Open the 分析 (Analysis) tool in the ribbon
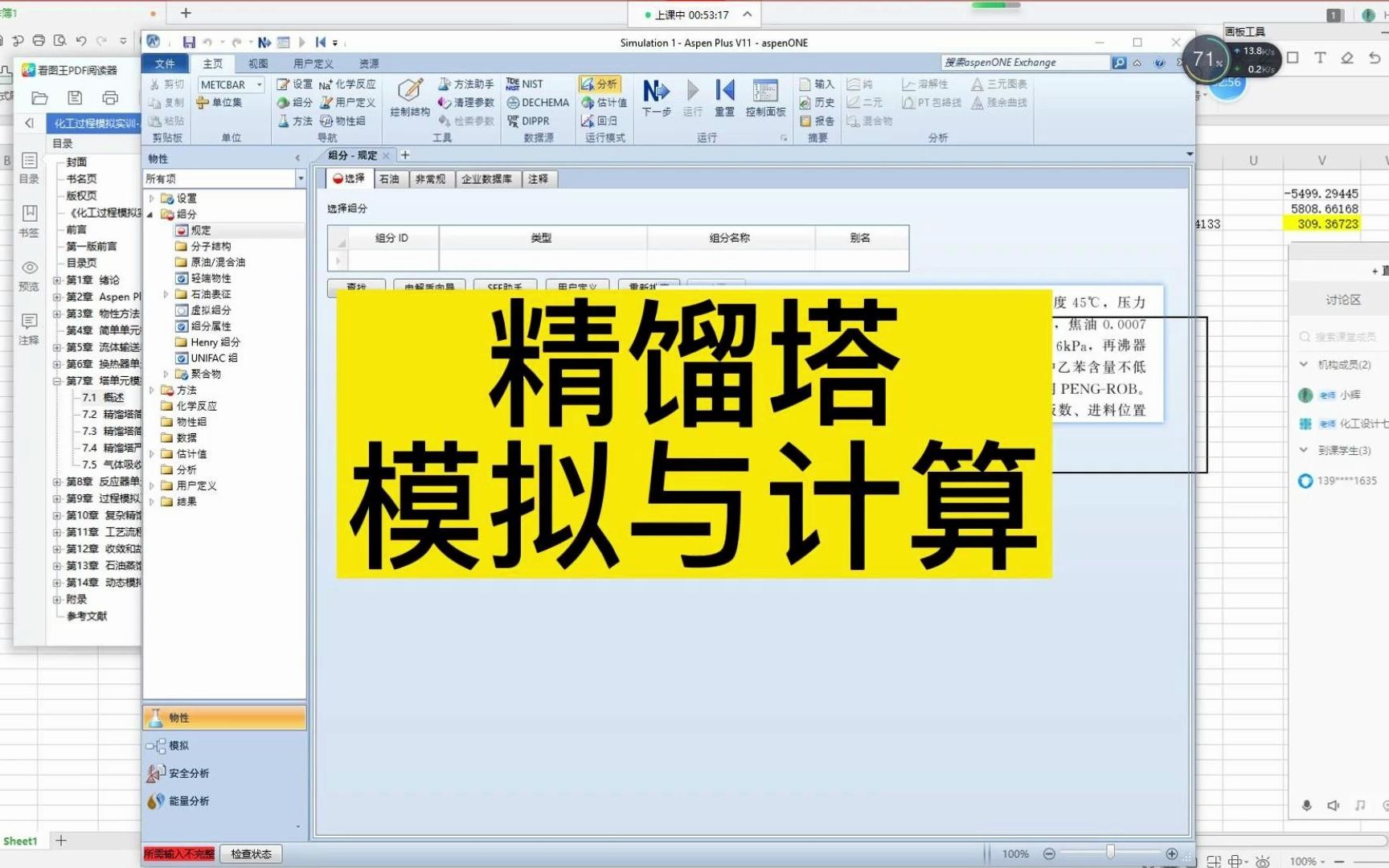 tap(601, 84)
